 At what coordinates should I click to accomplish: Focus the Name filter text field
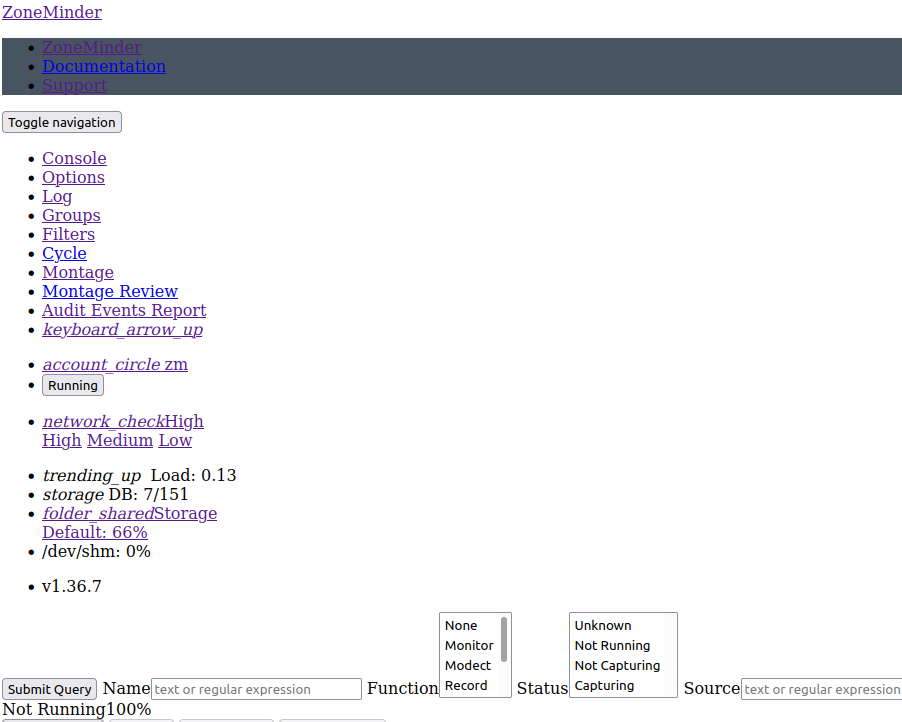pyautogui.click(x=257, y=689)
